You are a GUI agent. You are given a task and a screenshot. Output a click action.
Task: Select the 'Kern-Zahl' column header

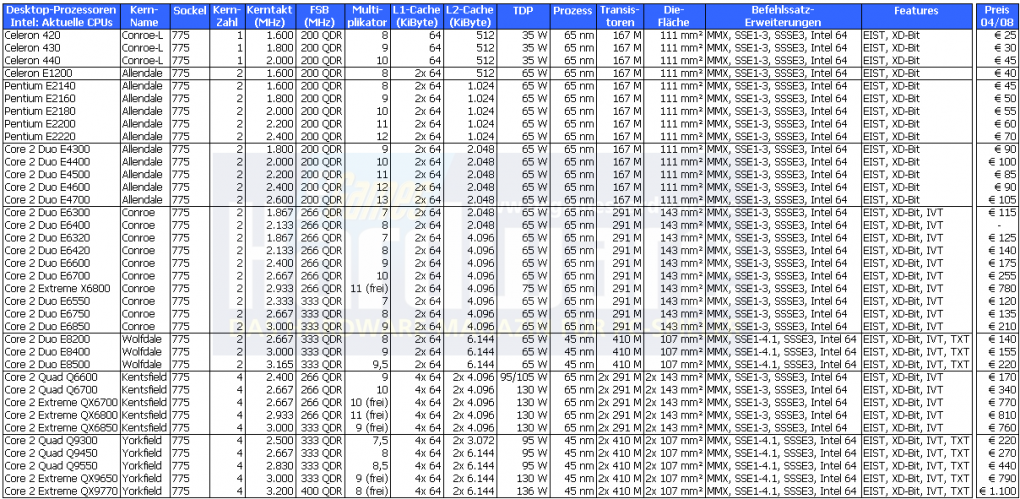[x=228, y=16]
